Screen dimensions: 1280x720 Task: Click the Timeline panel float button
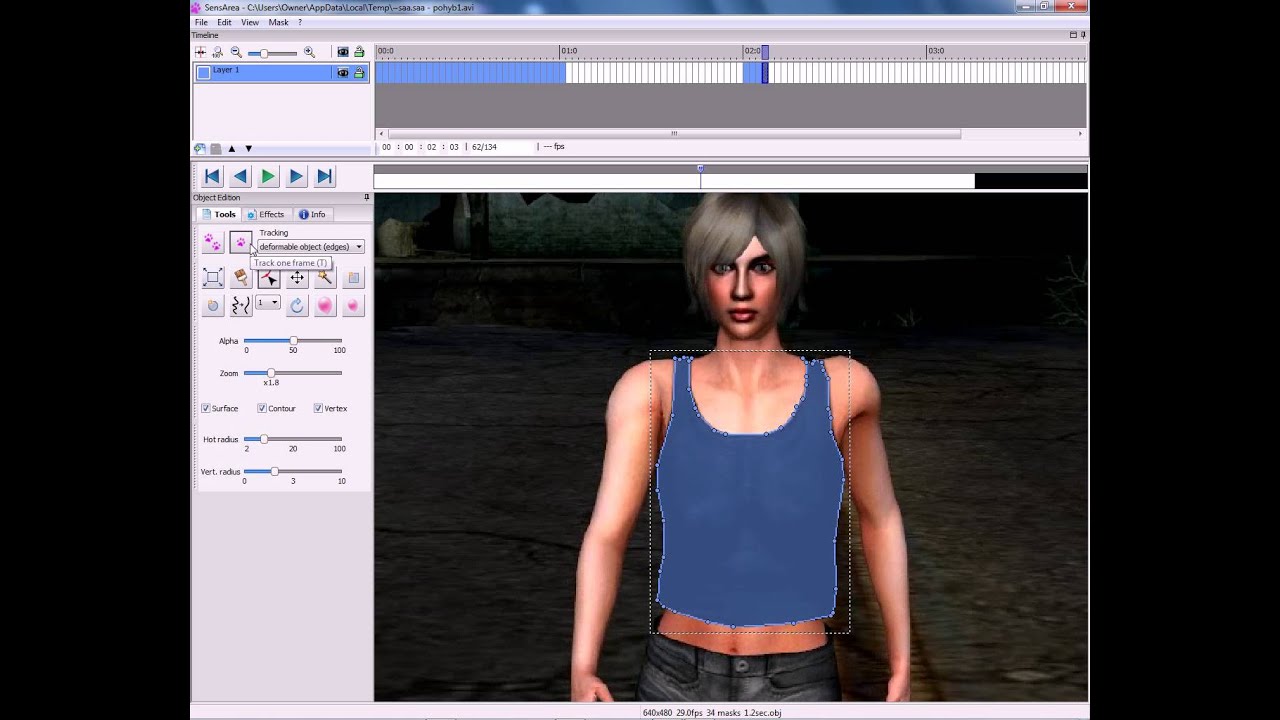[x=1073, y=35]
